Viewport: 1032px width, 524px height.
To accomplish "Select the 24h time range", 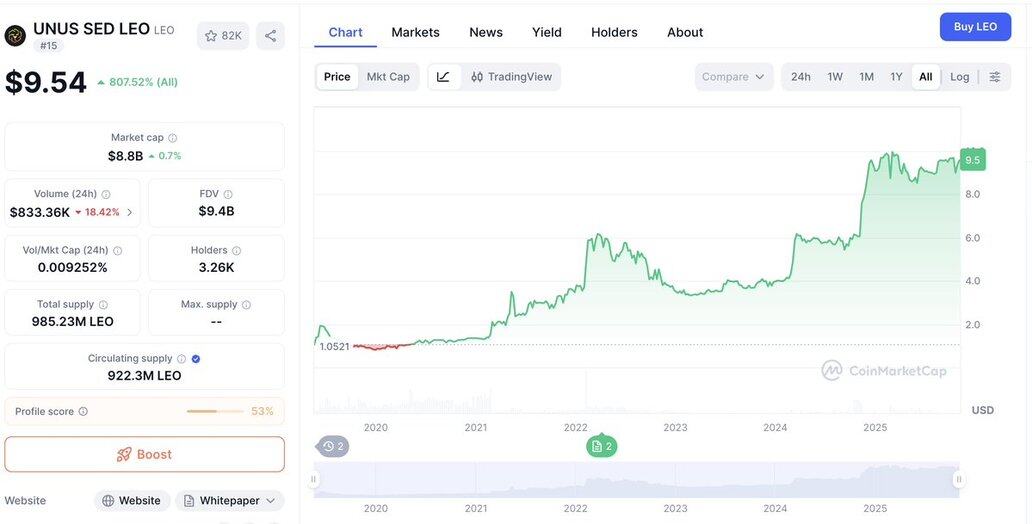I will 801,77.
